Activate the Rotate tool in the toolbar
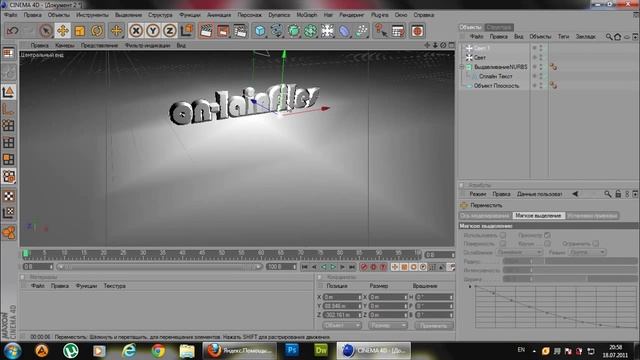Viewport: 640px width, 360px height. (x=97, y=31)
